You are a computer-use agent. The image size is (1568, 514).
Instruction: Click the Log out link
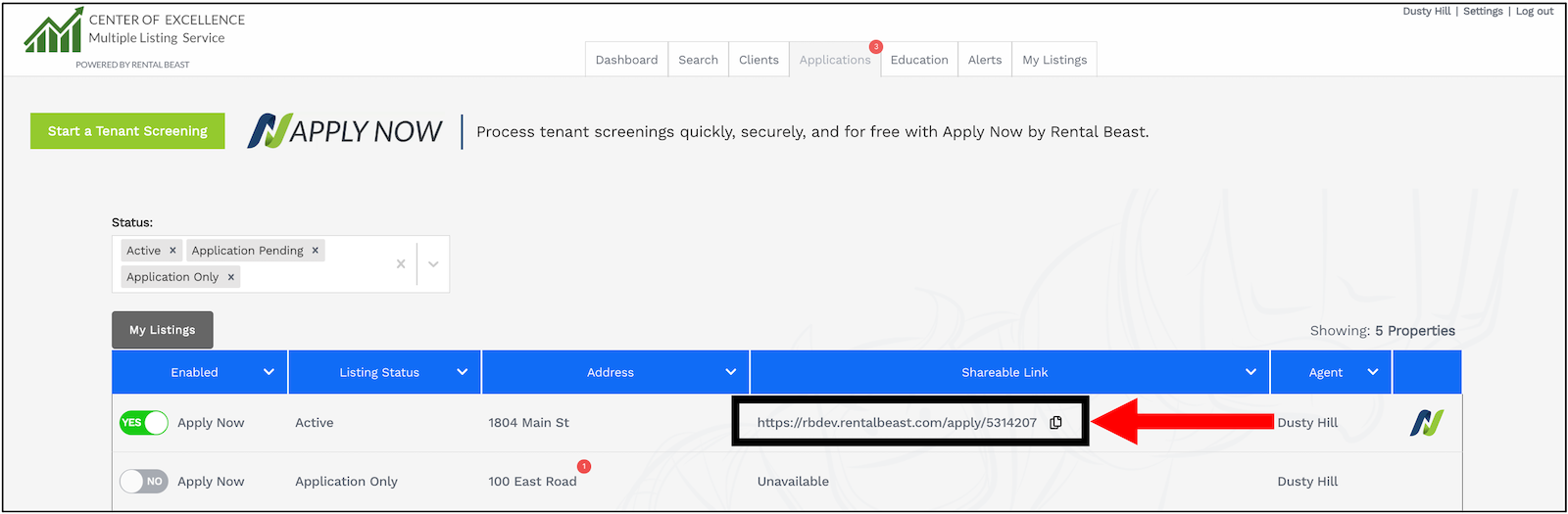coord(1534,12)
